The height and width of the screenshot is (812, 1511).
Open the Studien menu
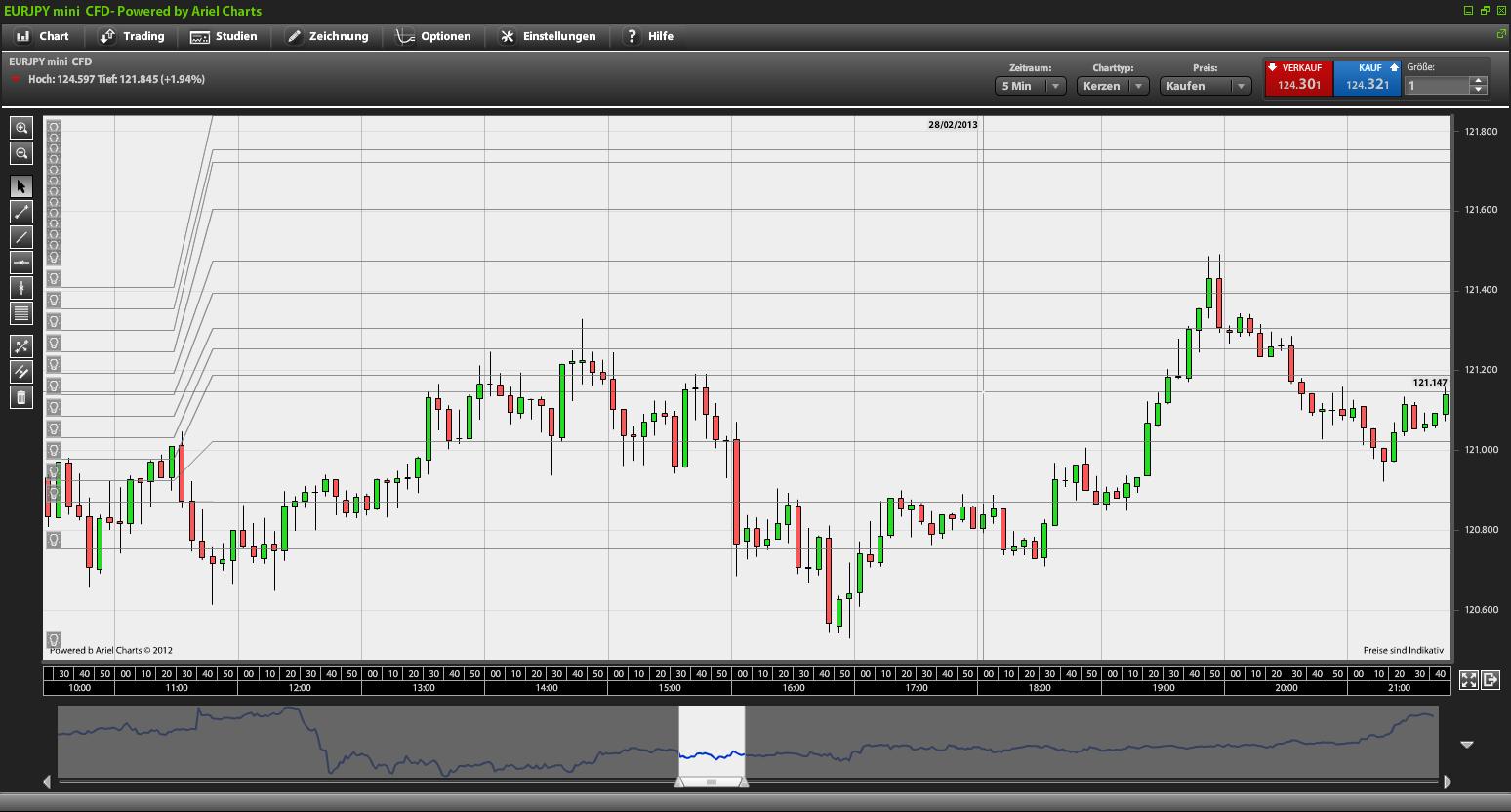point(224,36)
